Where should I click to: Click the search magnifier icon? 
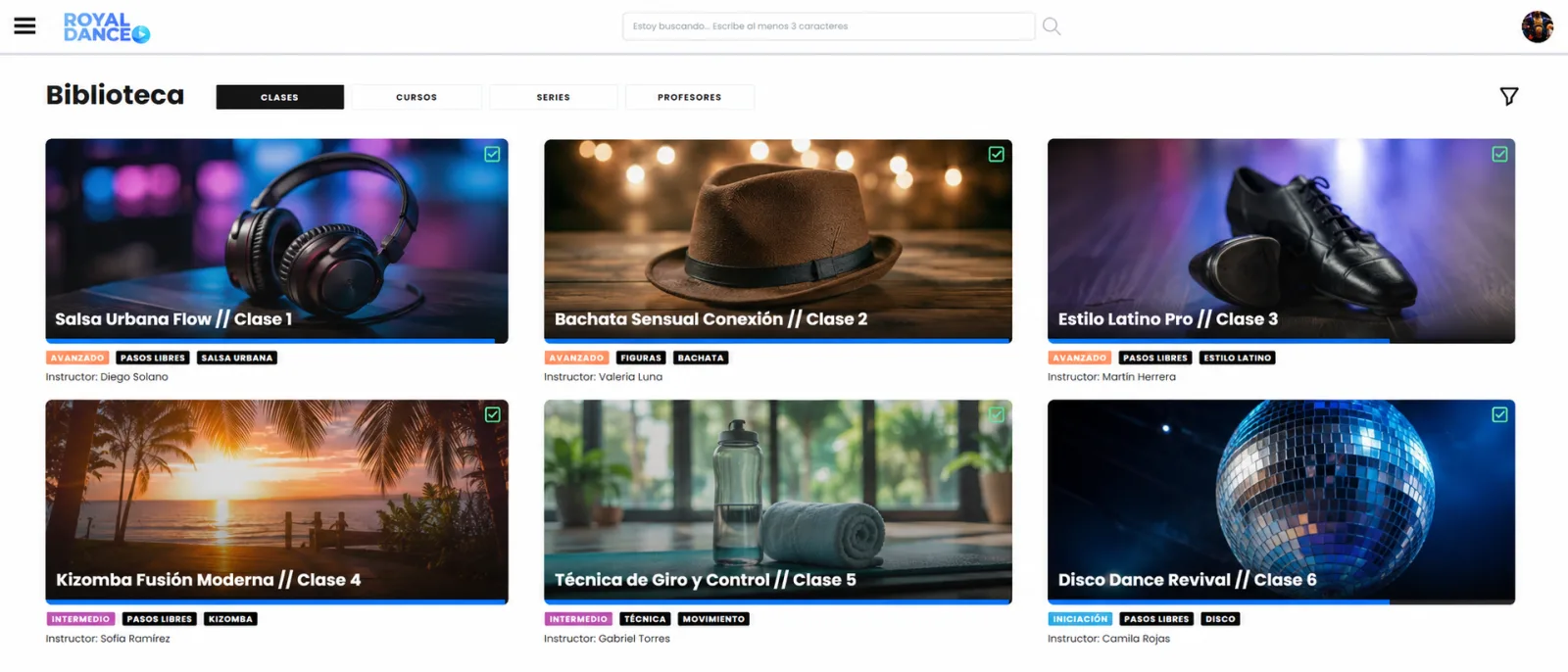tap(1052, 26)
